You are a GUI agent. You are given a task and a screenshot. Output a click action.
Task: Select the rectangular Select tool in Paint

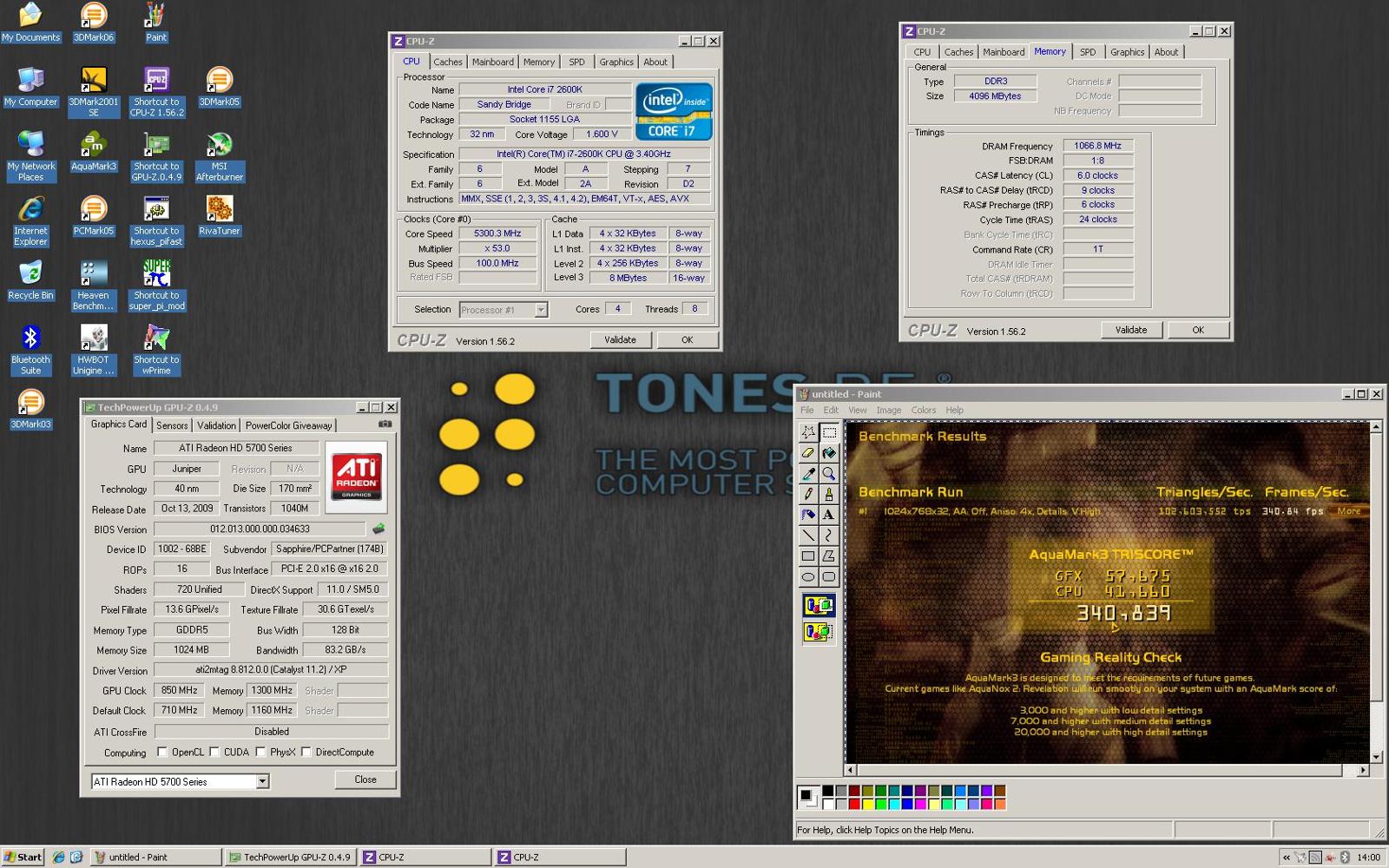pos(829,431)
